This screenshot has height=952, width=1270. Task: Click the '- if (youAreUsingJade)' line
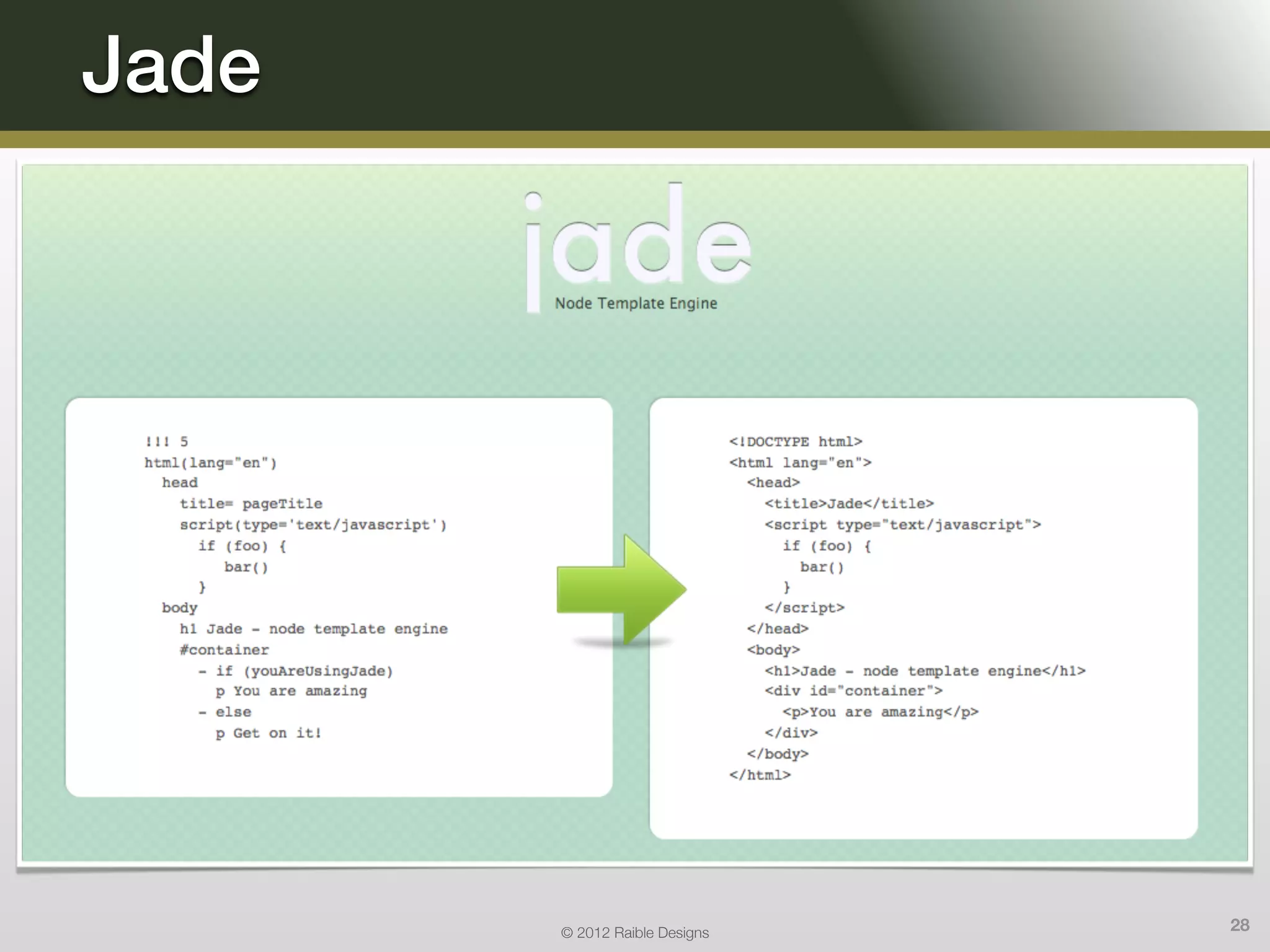pos(296,671)
